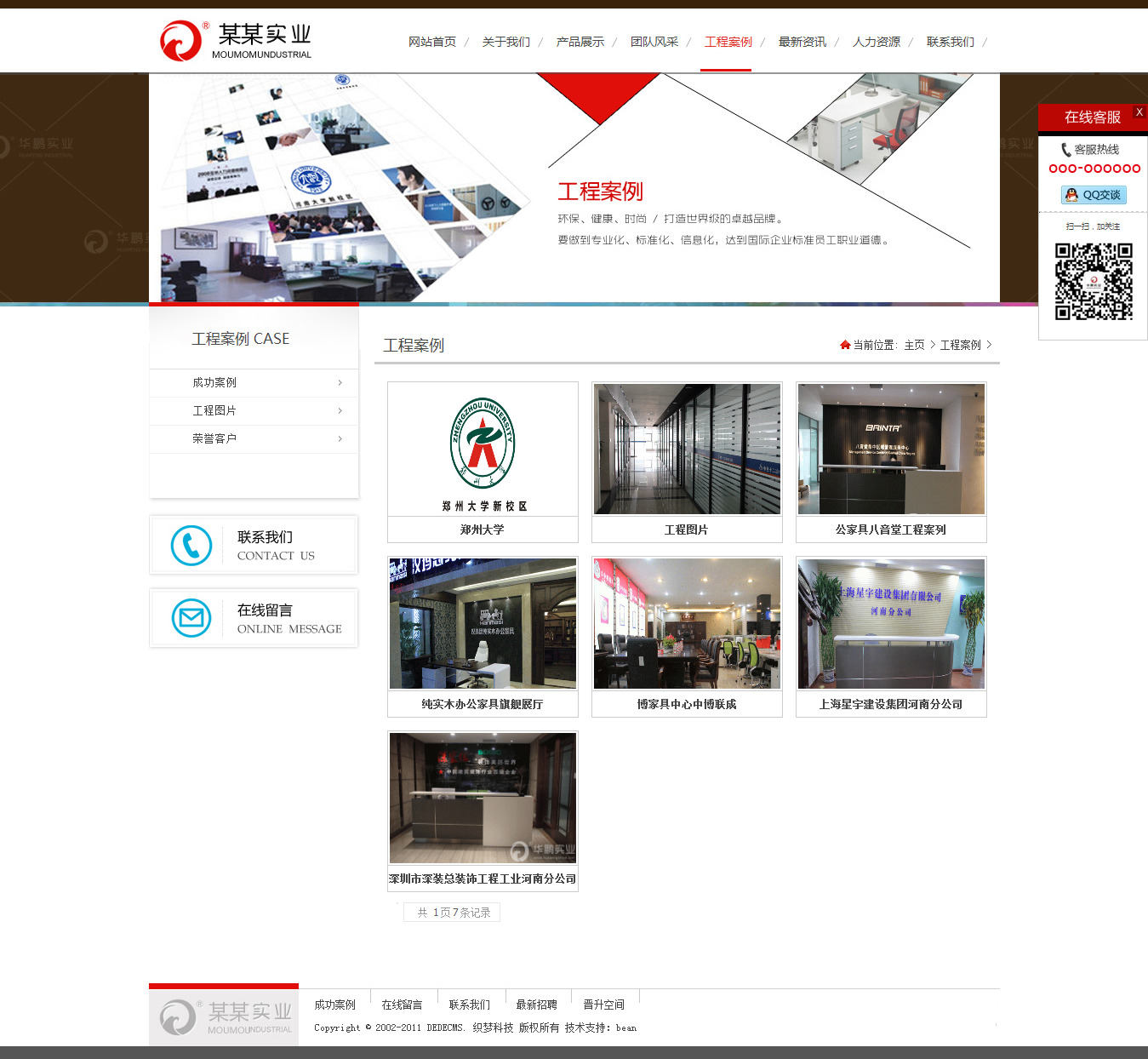Open the 博家具中心中博联成 case thumbnail
The image size is (1148, 1059).
tap(687, 624)
